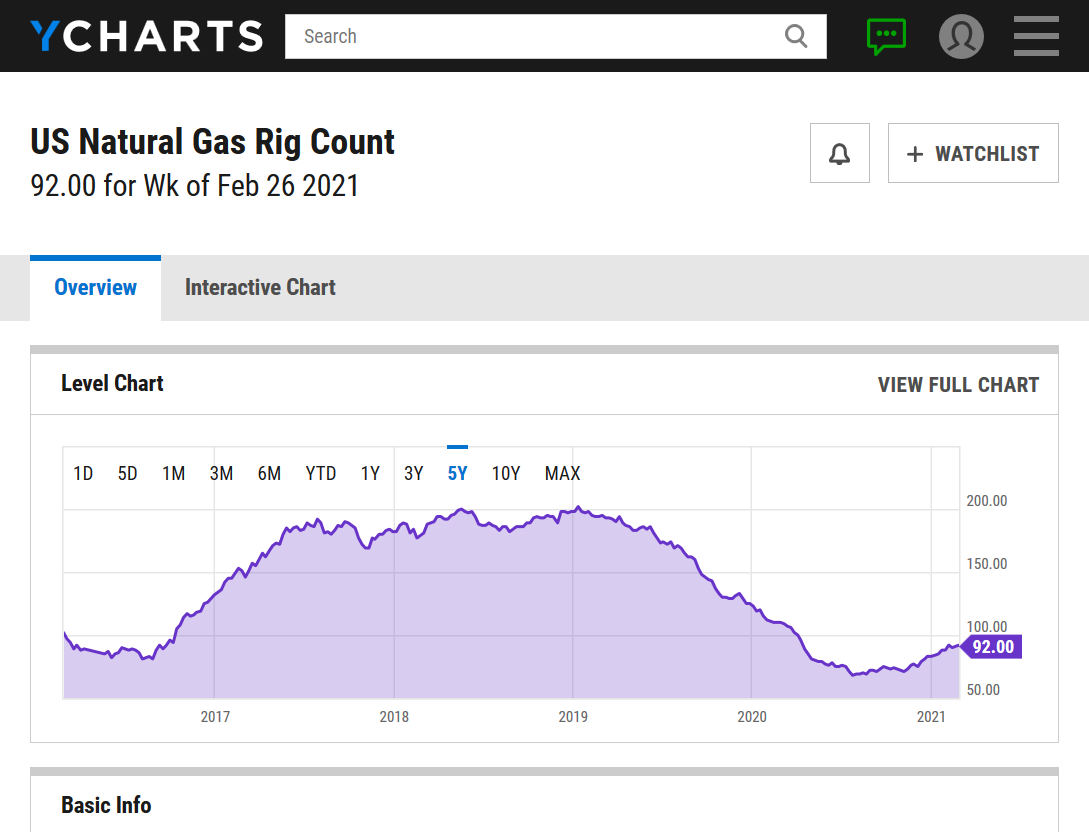Open the hamburger menu

(x=1036, y=36)
